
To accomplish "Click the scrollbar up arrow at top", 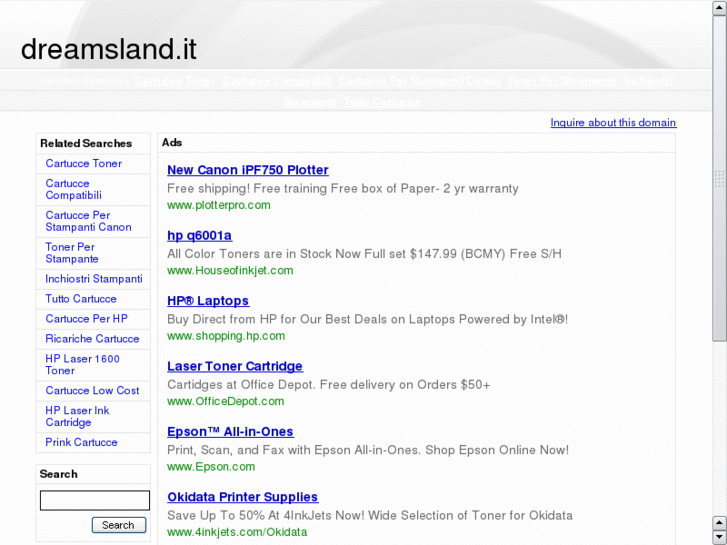I will pos(719,8).
